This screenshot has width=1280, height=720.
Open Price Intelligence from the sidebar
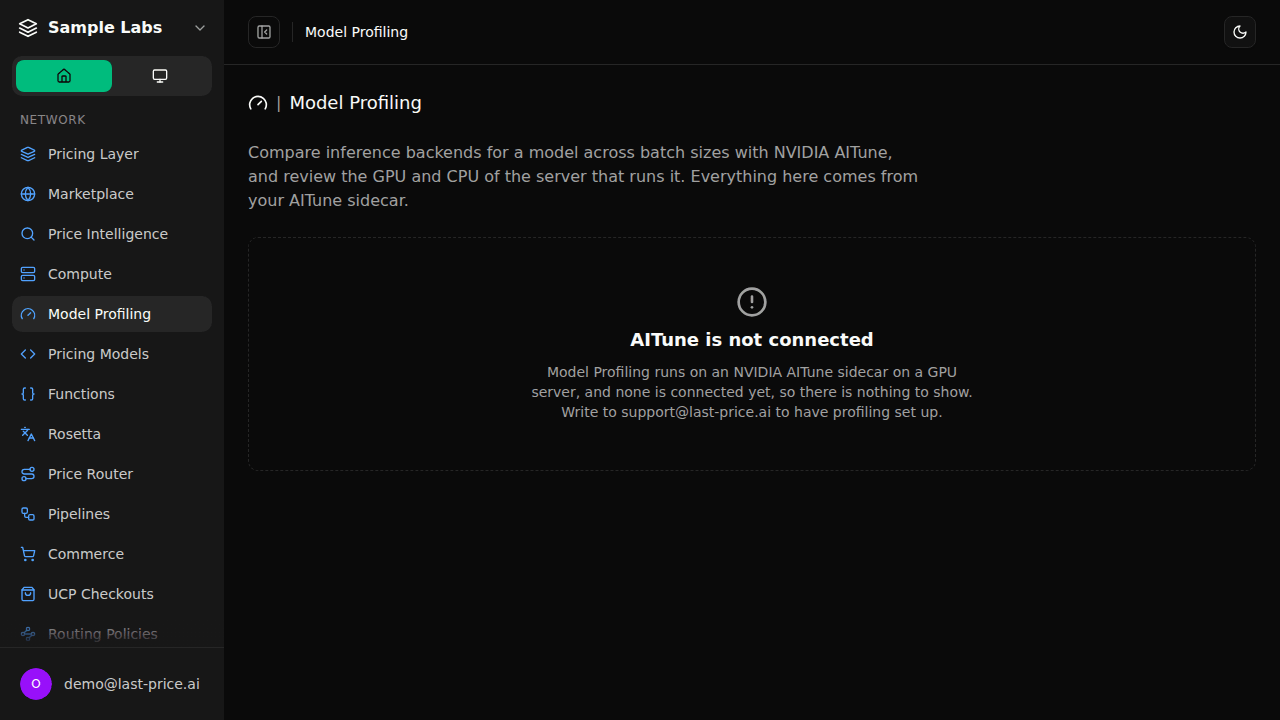[x=112, y=234]
